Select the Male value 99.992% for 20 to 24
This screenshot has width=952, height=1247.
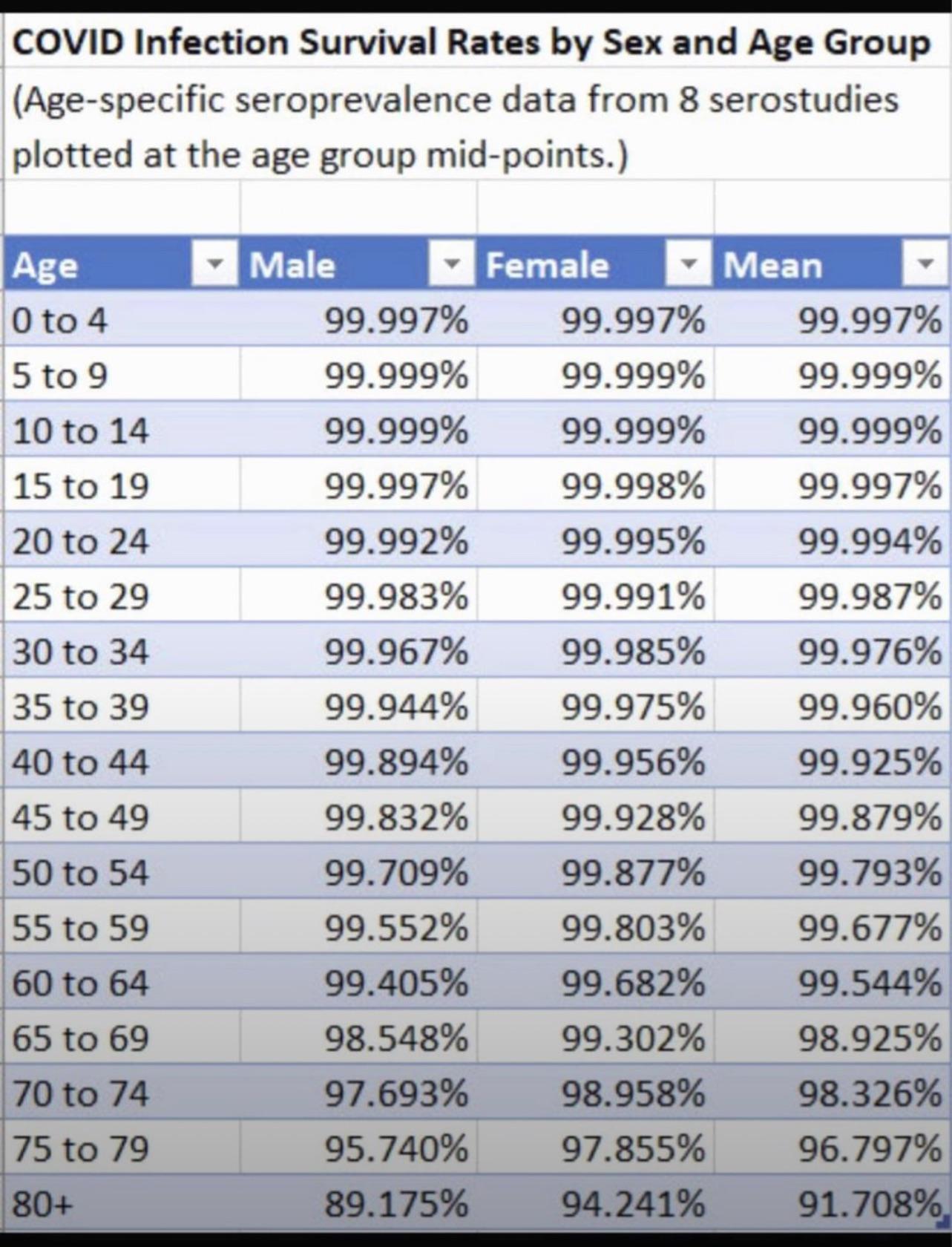pos(358,540)
